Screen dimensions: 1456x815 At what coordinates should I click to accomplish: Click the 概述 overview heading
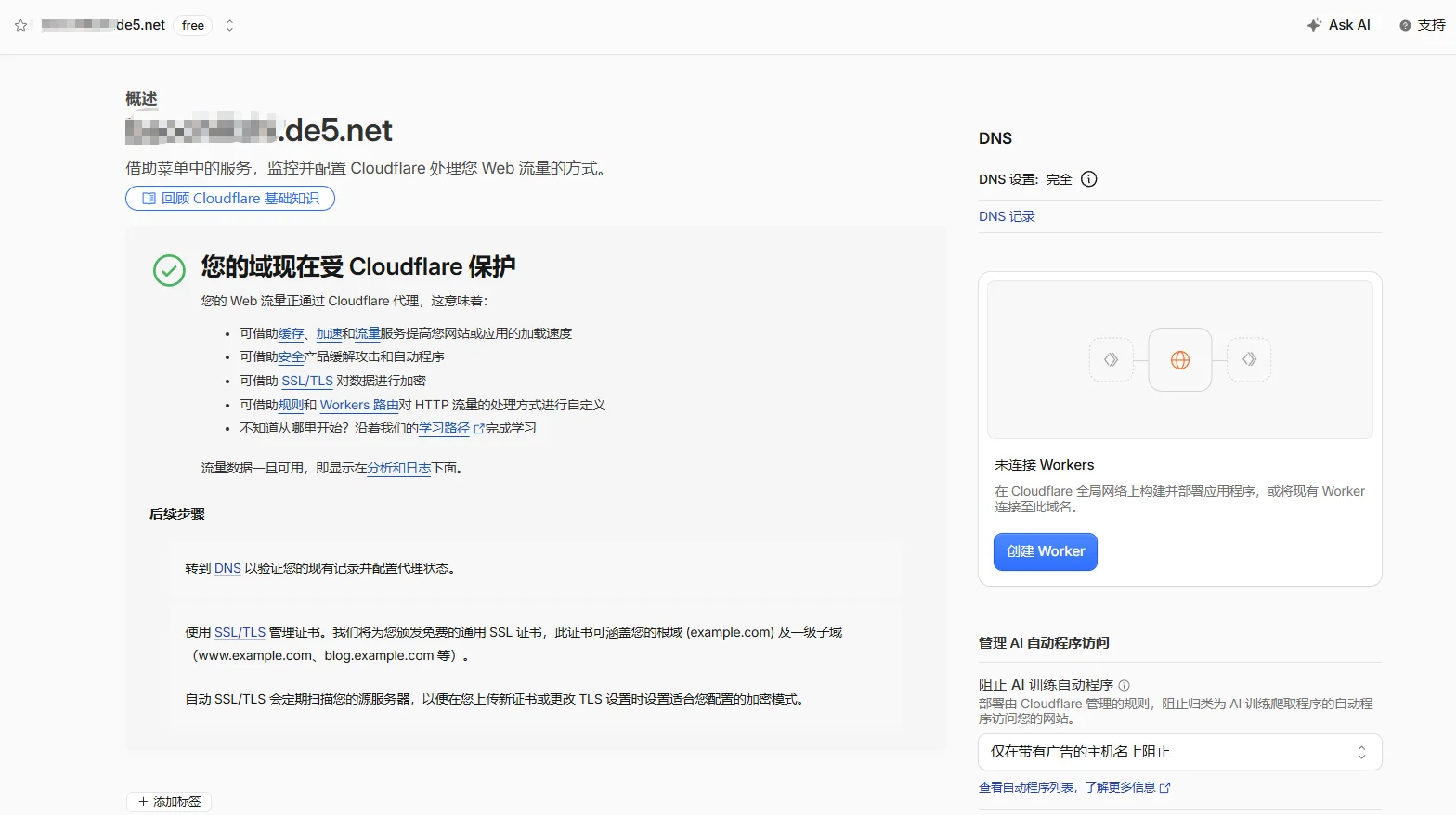click(141, 98)
